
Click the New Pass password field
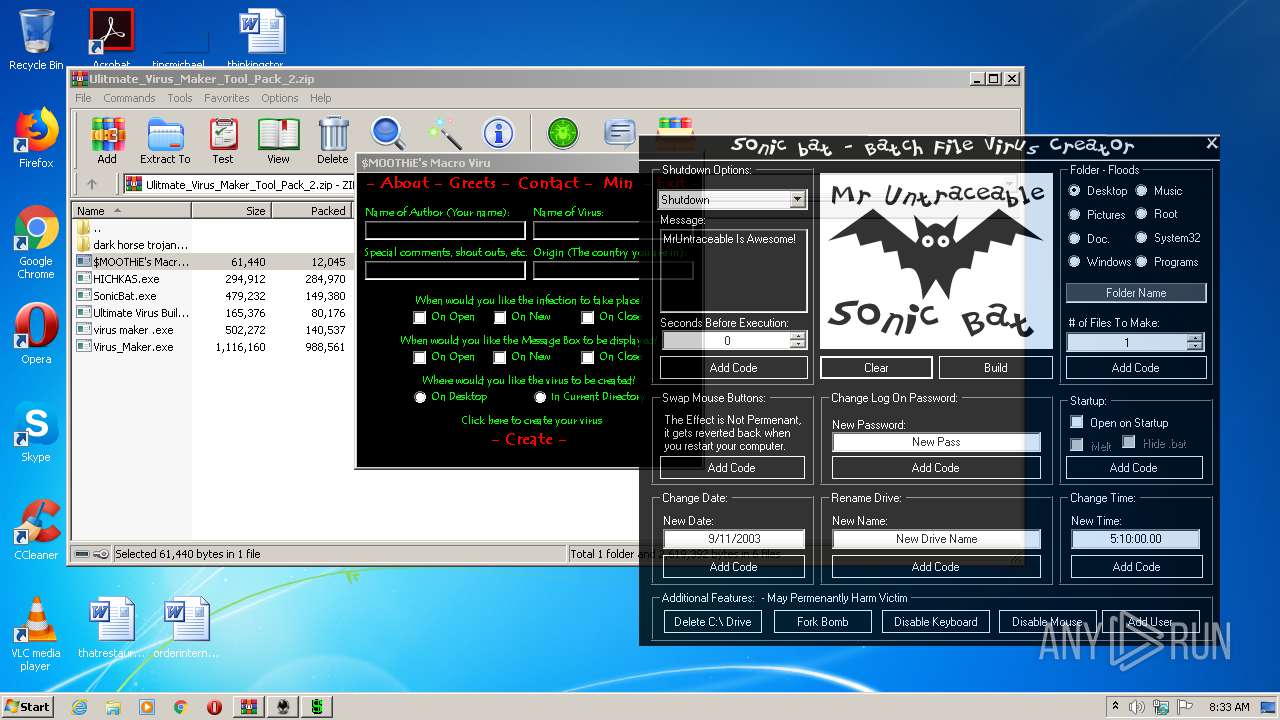point(936,442)
